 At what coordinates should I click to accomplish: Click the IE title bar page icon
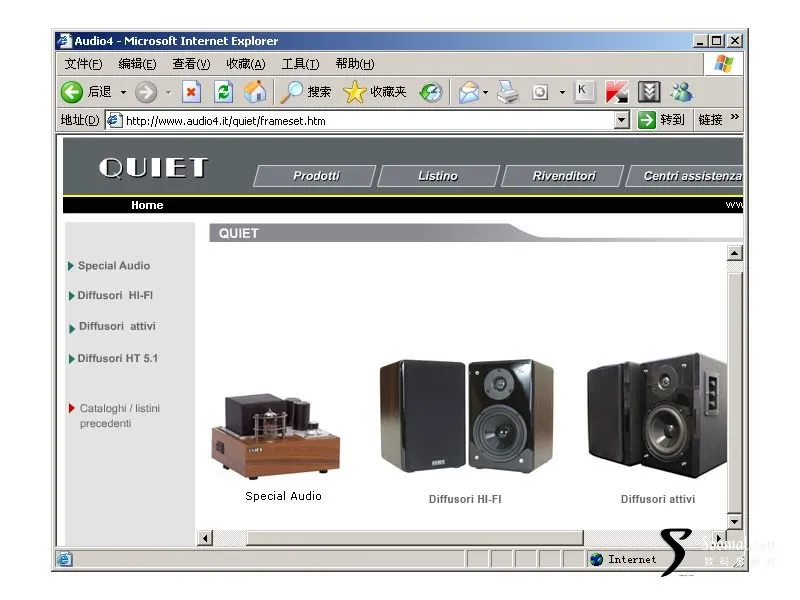(64, 40)
